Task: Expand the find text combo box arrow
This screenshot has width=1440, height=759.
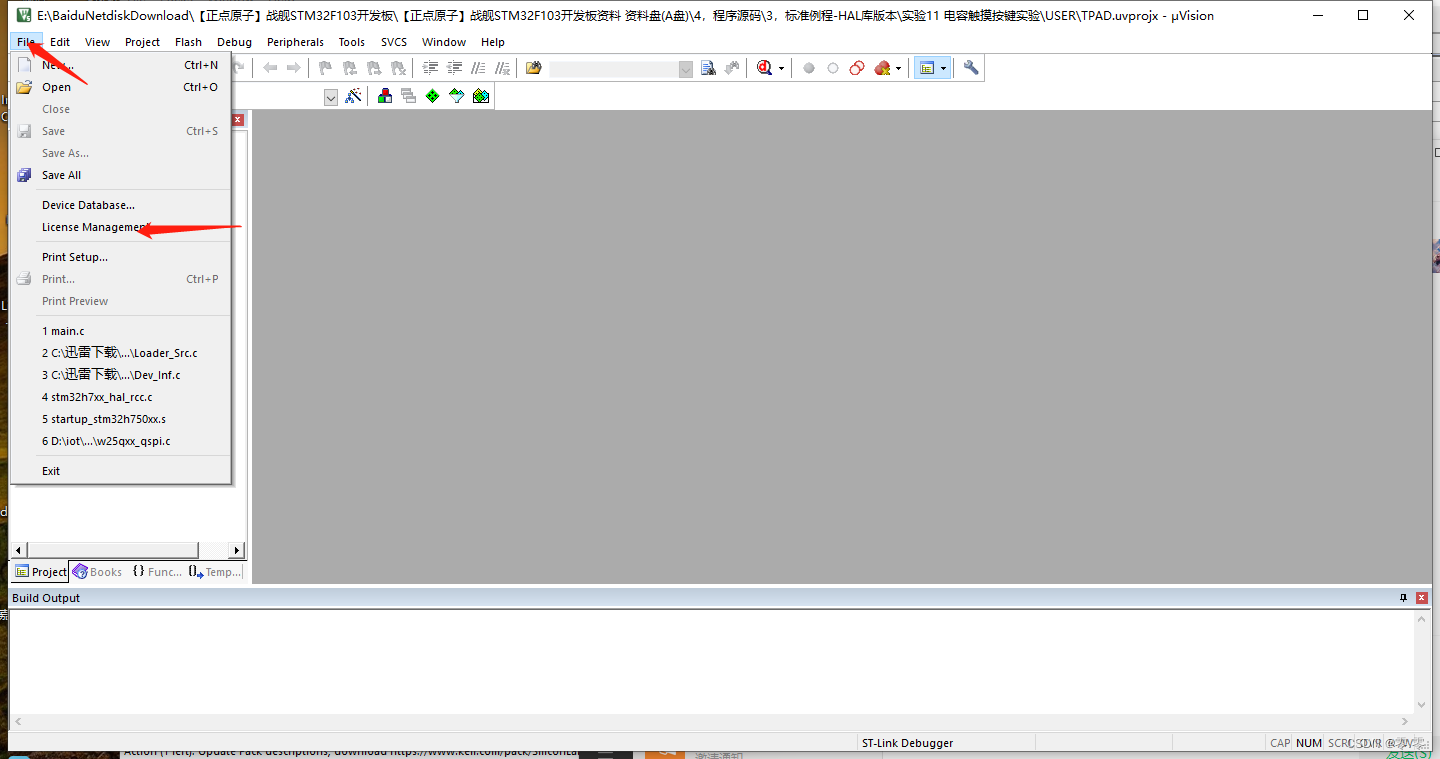Action: click(686, 69)
